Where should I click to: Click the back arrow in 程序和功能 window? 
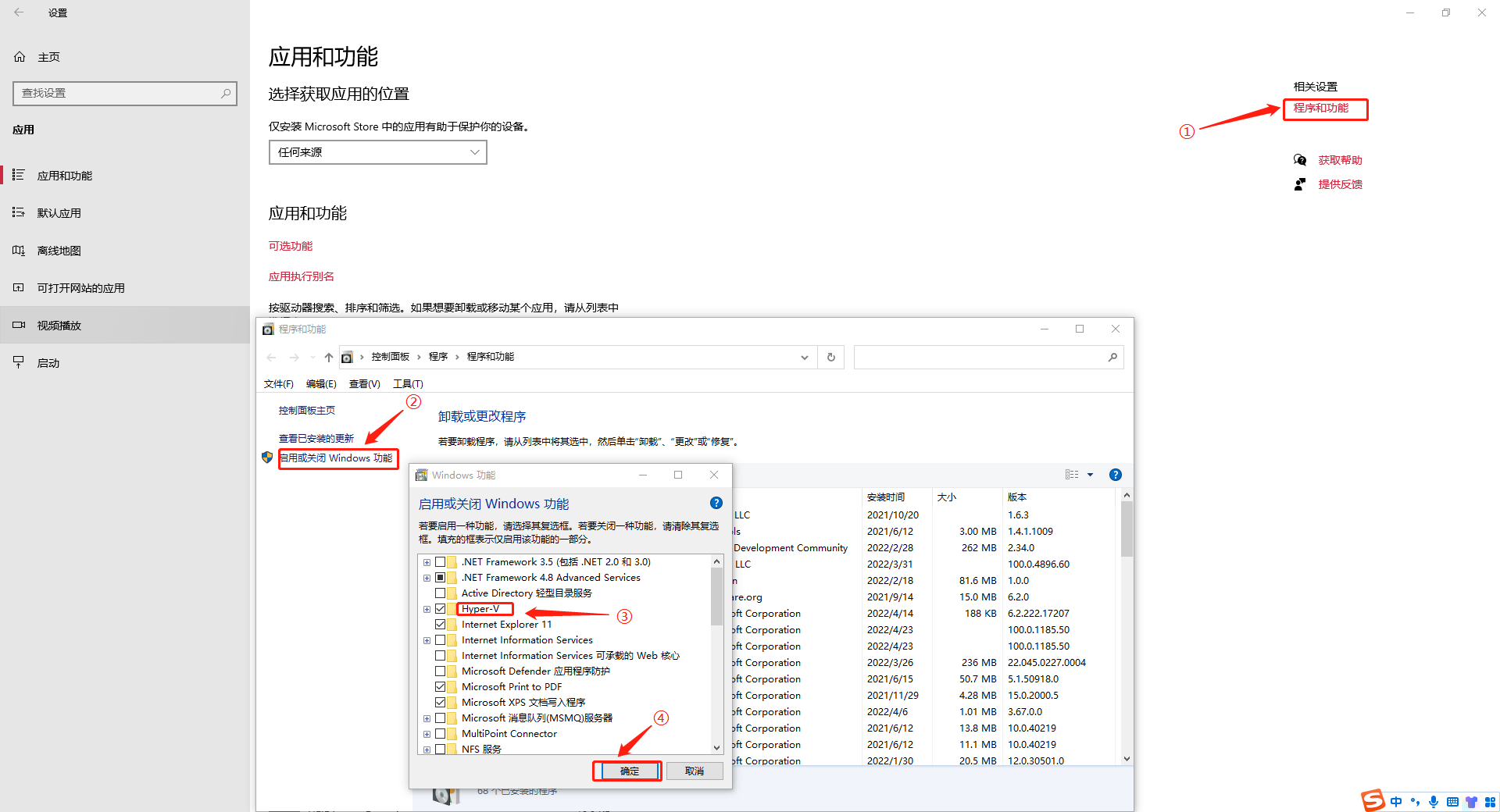271,357
